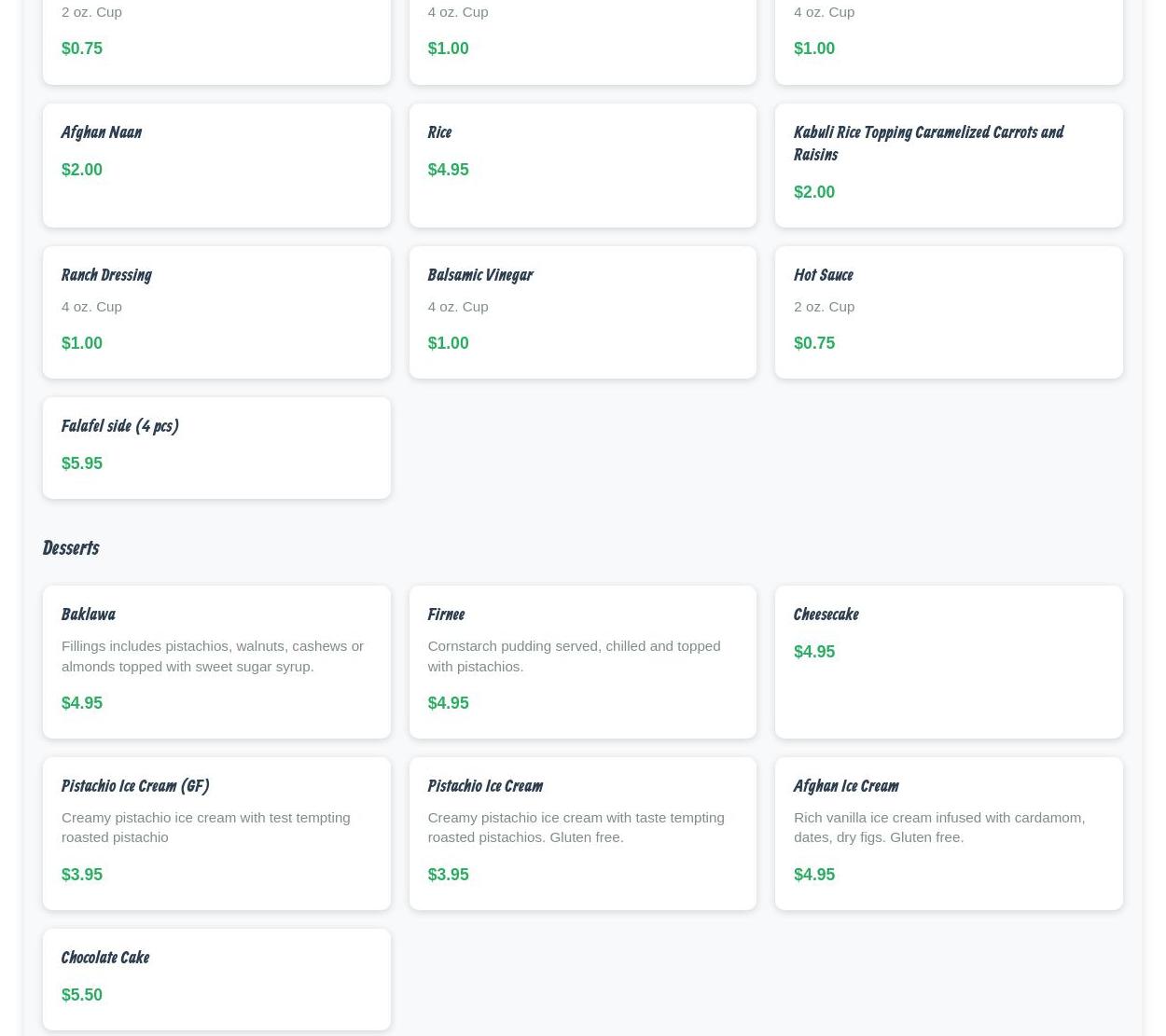This screenshot has width=1166, height=1036.
Task: Click the $5.50 price under Chocolate Cake
Action: coord(81,995)
